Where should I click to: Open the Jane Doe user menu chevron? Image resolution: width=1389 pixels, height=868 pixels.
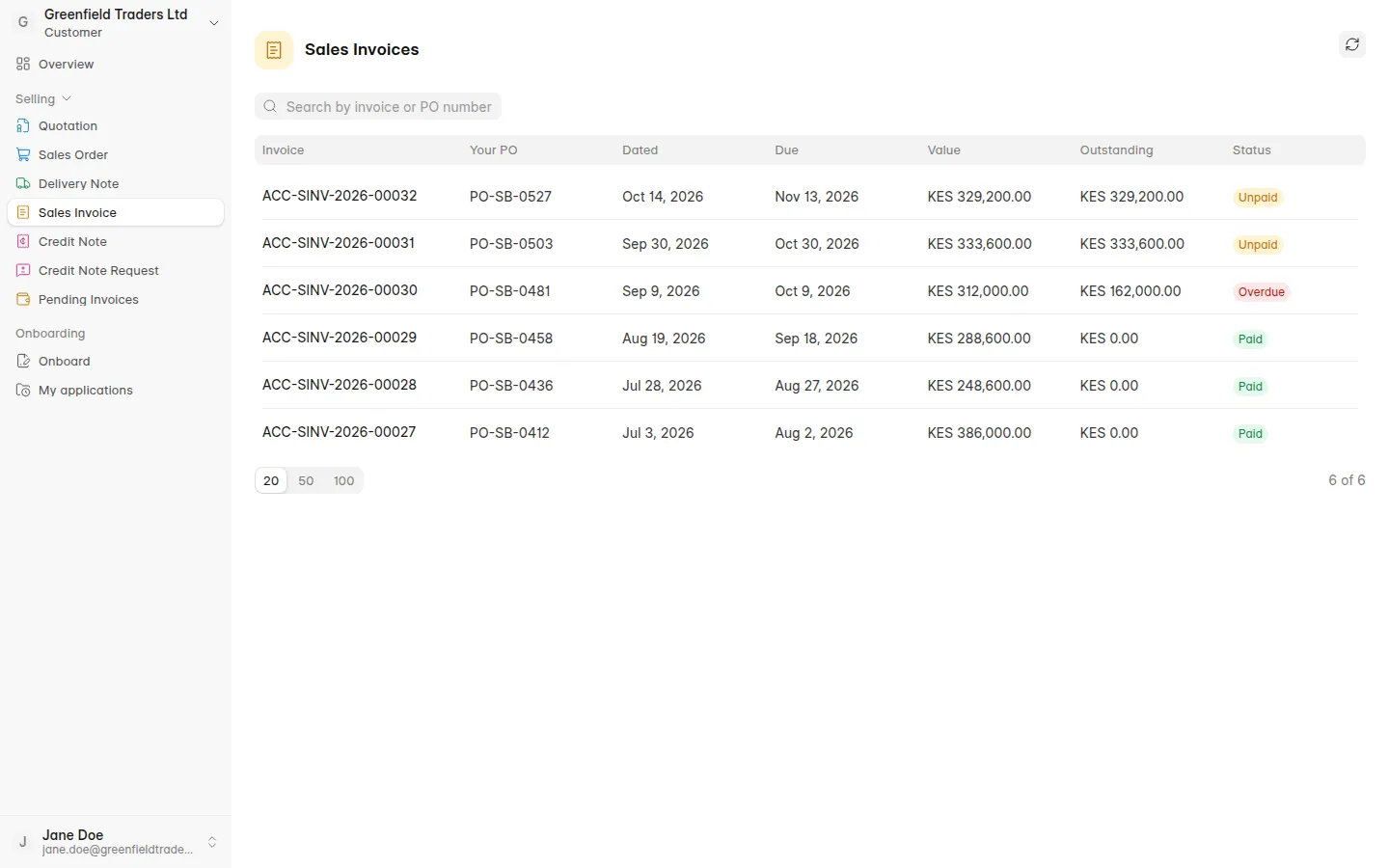click(212, 842)
